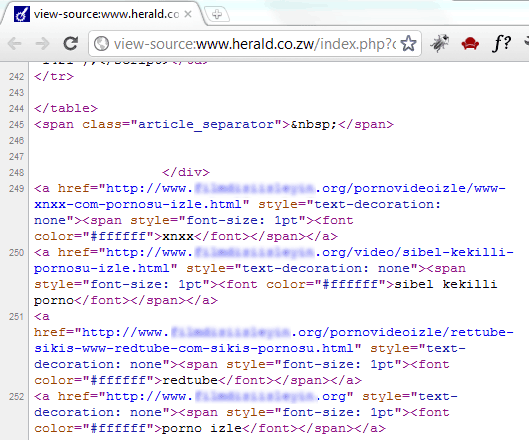The height and width of the screenshot is (440, 529).
Task: Click the article_separator span source line
Action: pos(214,125)
